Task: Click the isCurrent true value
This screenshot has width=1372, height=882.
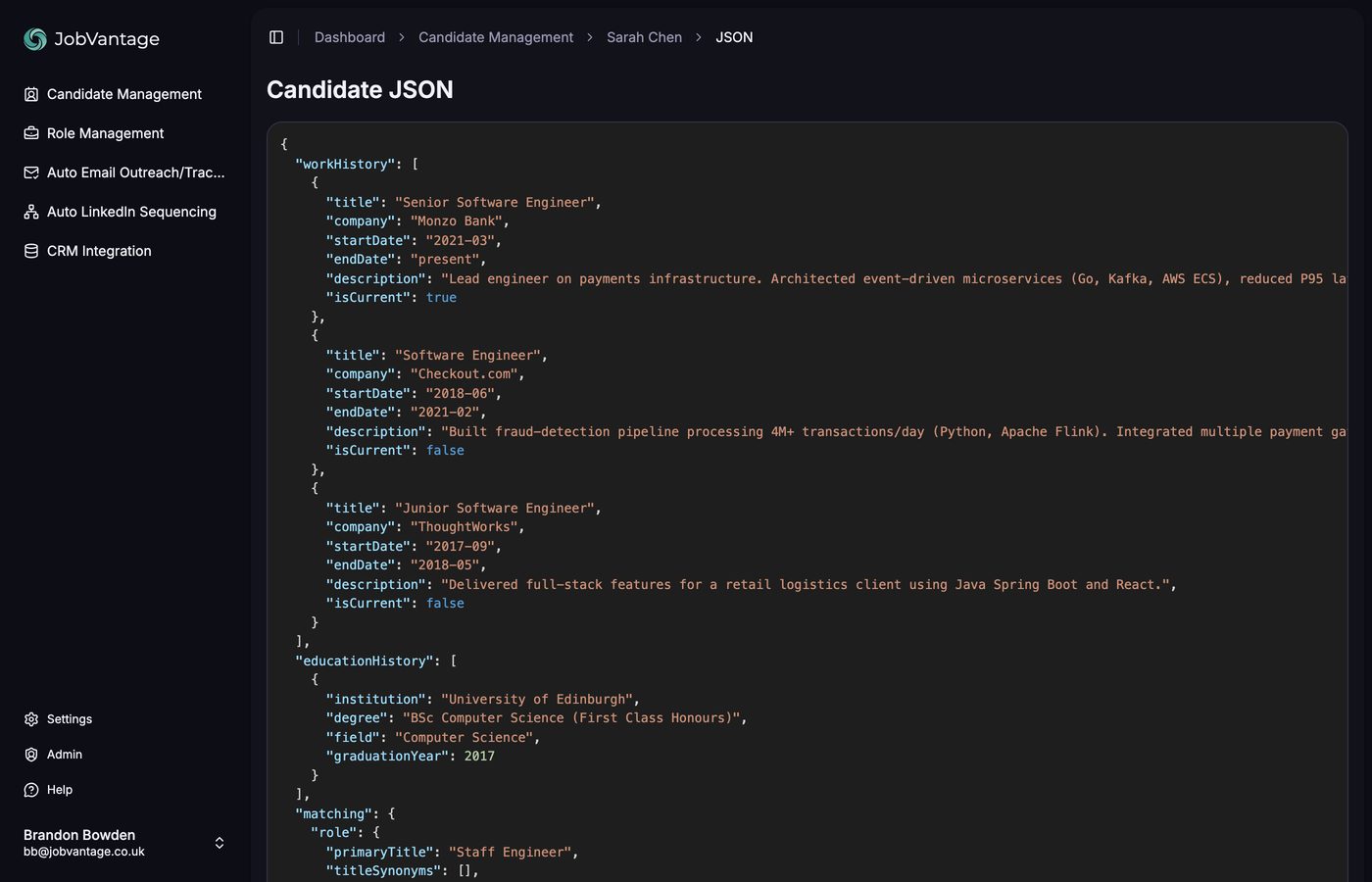Action: [441, 298]
